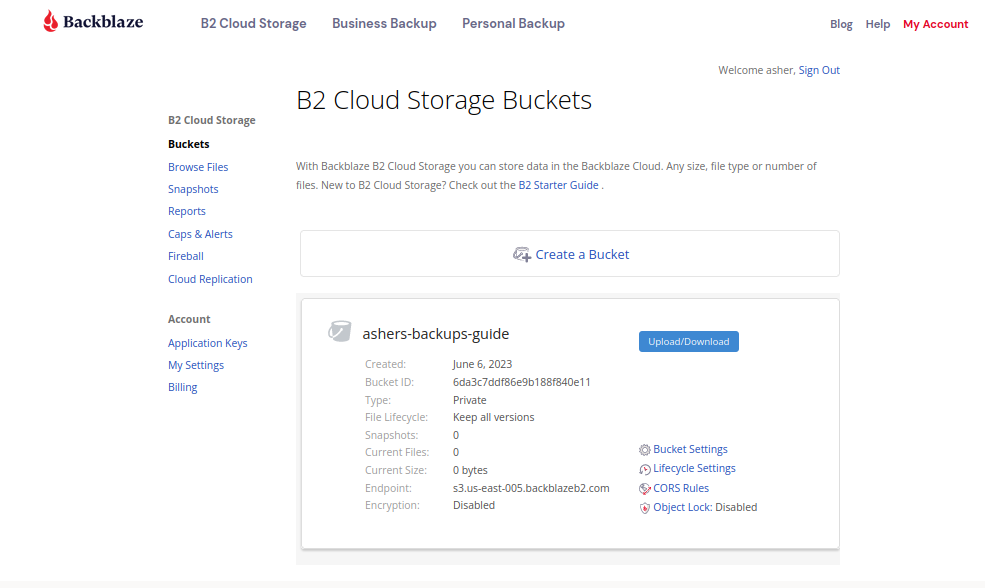Click the gear icon for Bucket Settings
Screen dimensions: 985x588
click(x=645, y=450)
